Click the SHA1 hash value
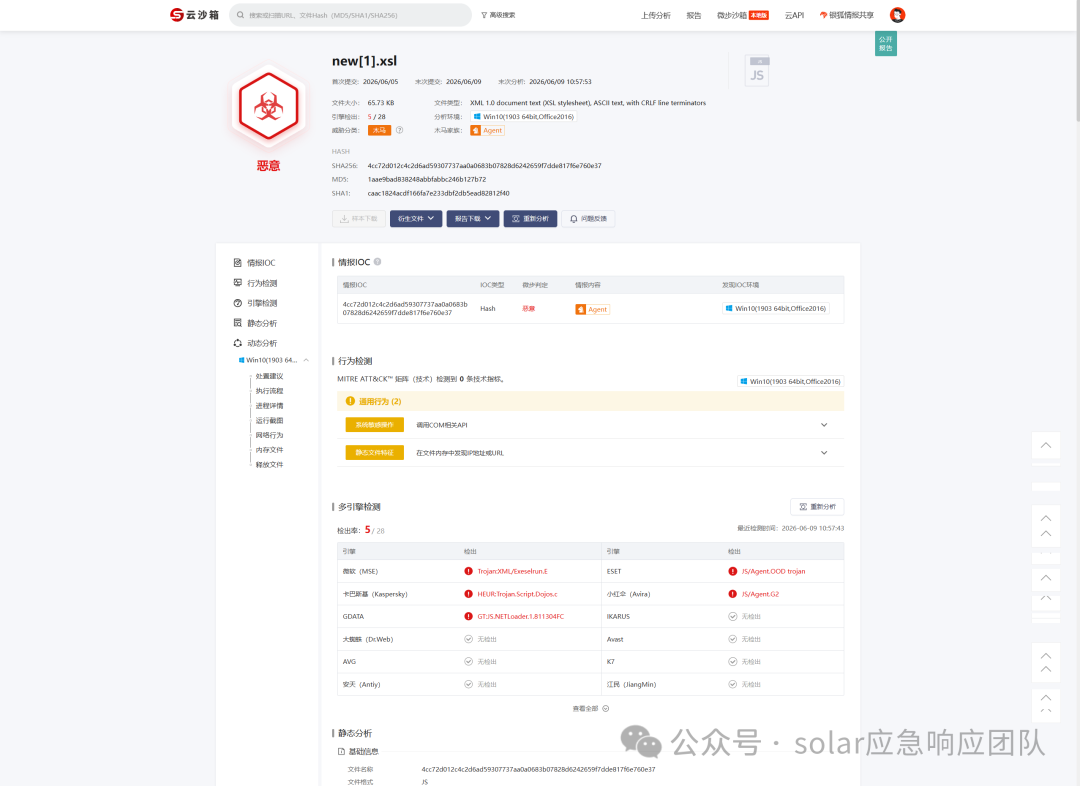The image size is (1080, 786). click(438, 193)
